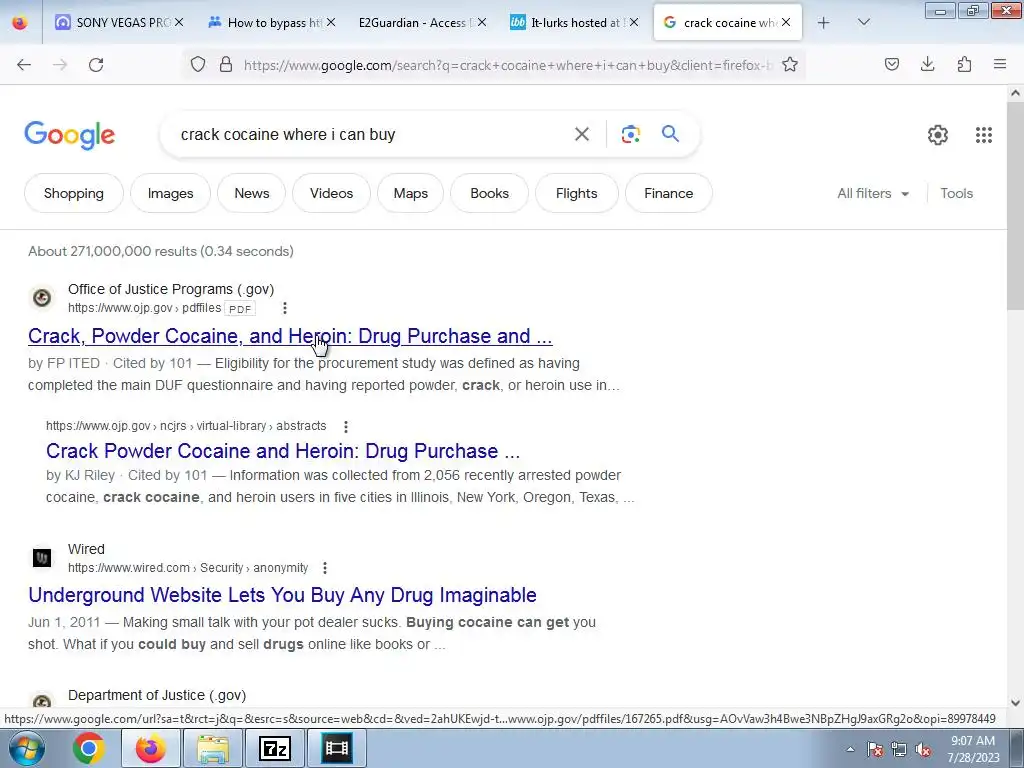Filter results by Images
This screenshot has height=768, width=1024.
(170, 193)
